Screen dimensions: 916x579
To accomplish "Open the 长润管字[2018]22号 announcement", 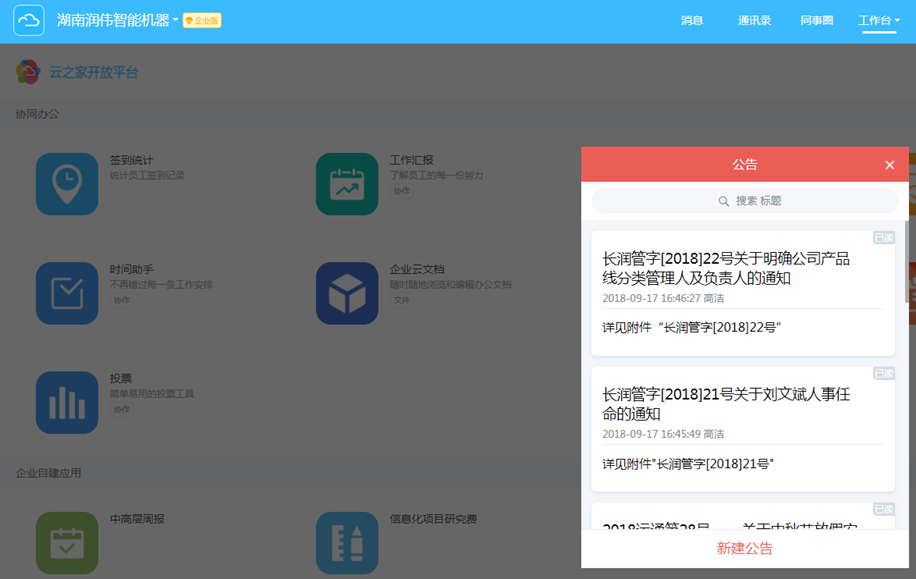I will [x=726, y=268].
